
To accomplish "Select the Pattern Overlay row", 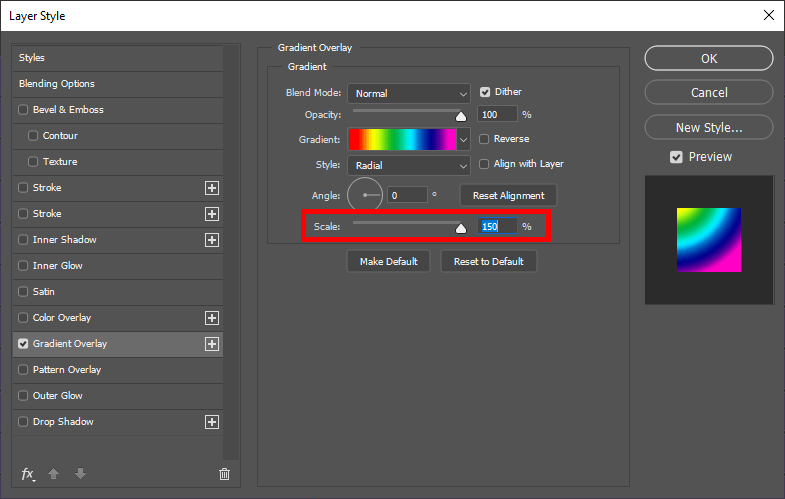I will (118, 370).
